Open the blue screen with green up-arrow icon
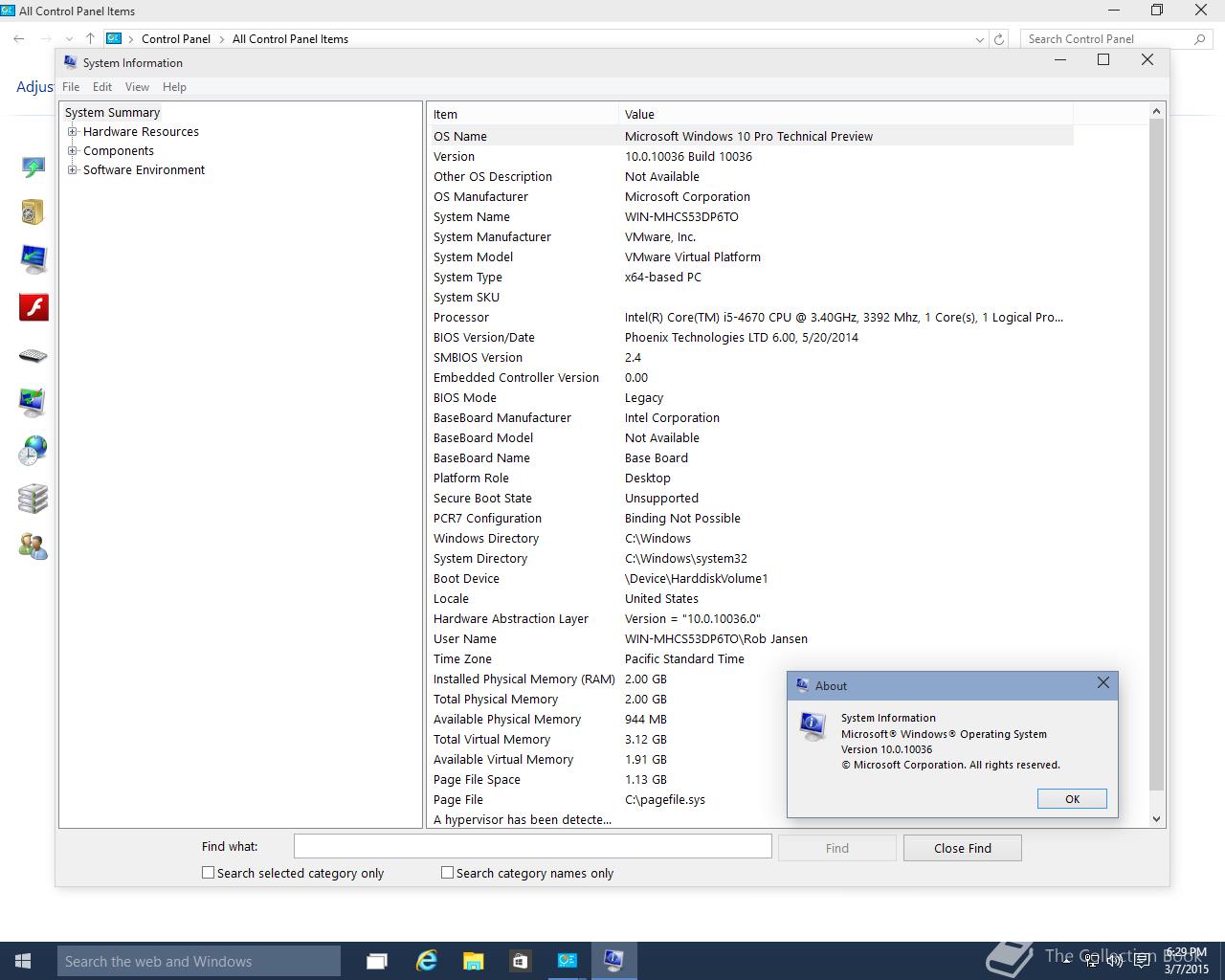 (33, 167)
